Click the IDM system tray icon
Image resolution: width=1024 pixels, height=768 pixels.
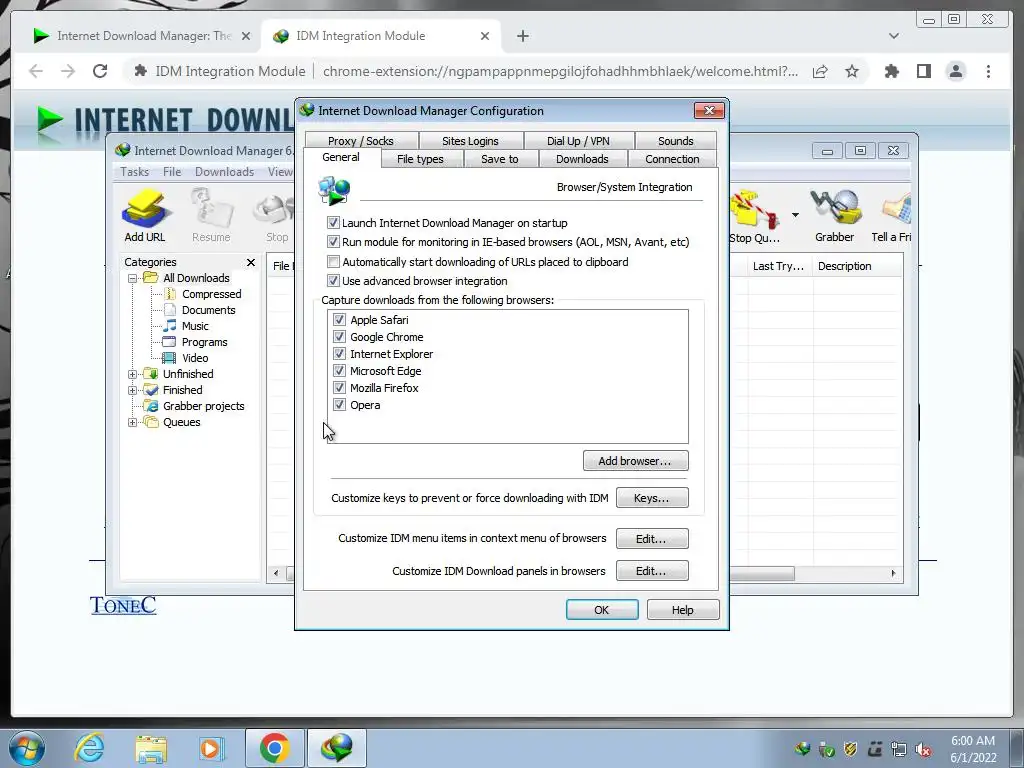click(x=802, y=749)
